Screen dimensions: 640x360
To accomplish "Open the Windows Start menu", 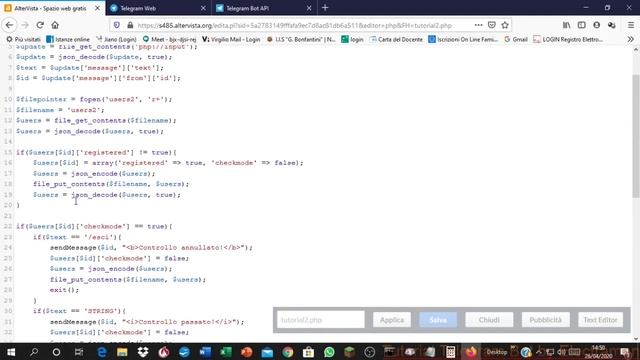I will click(11, 352).
